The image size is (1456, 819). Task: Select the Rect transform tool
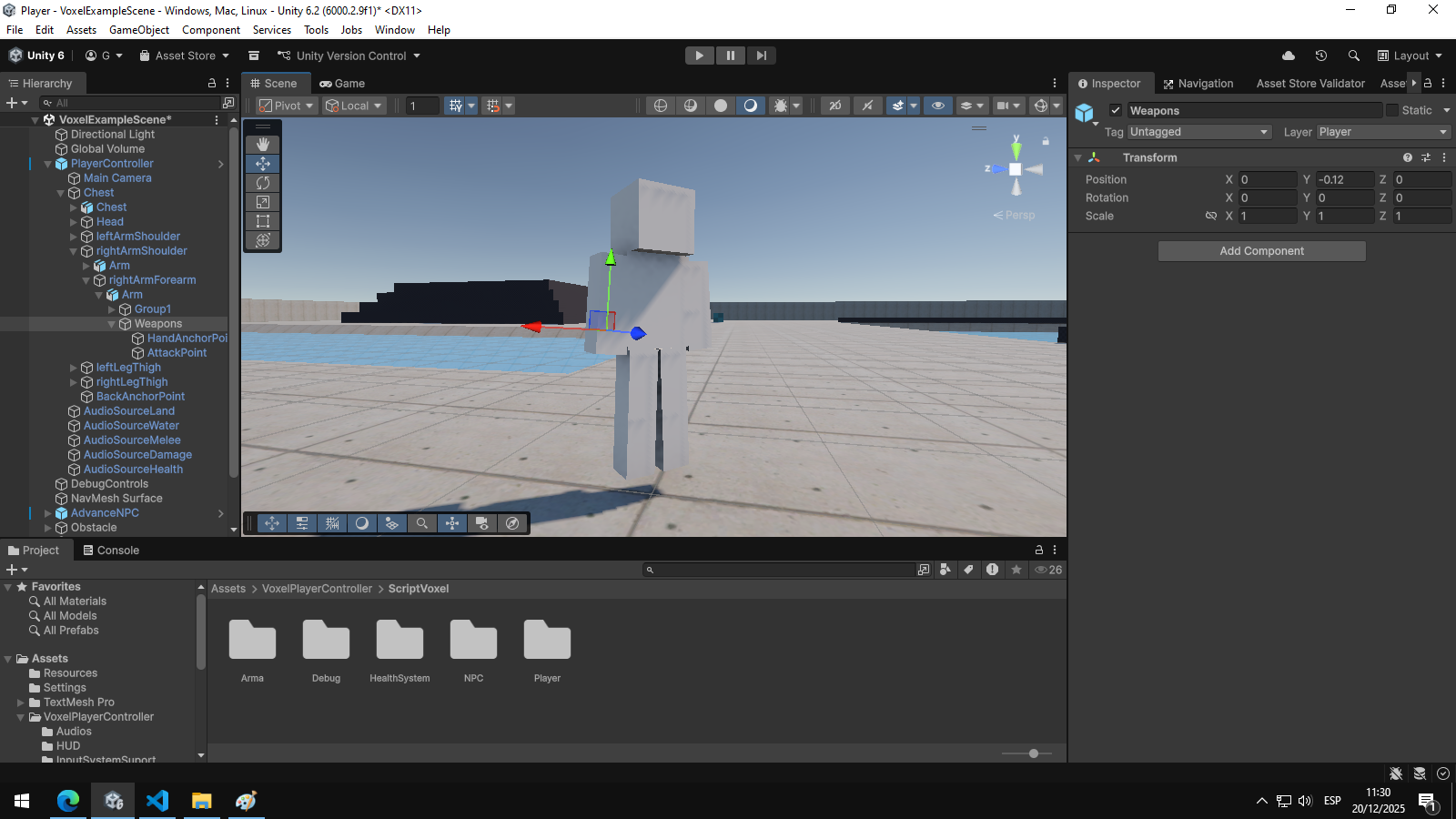pos(263,221)
